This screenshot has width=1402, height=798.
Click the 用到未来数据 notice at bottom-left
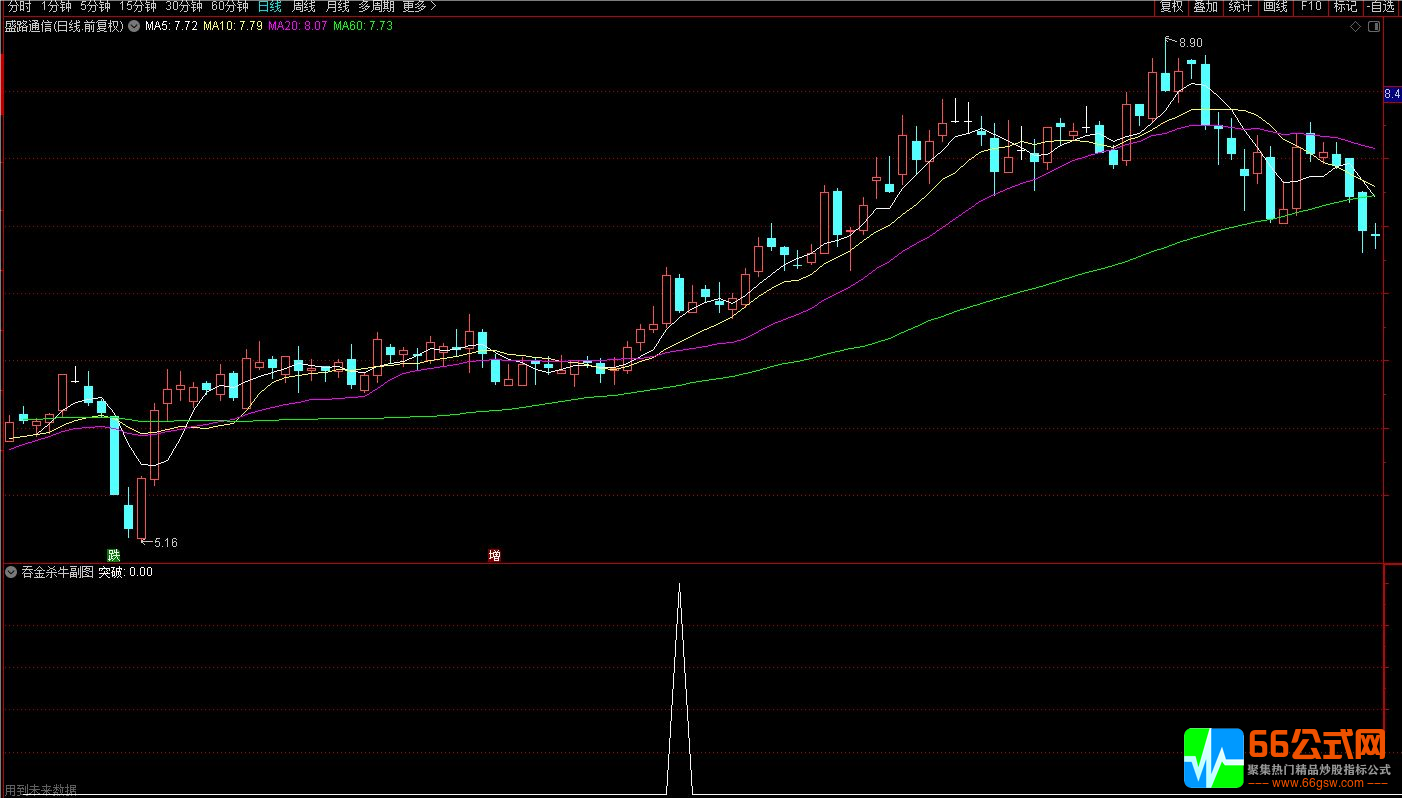coord(40,790)
